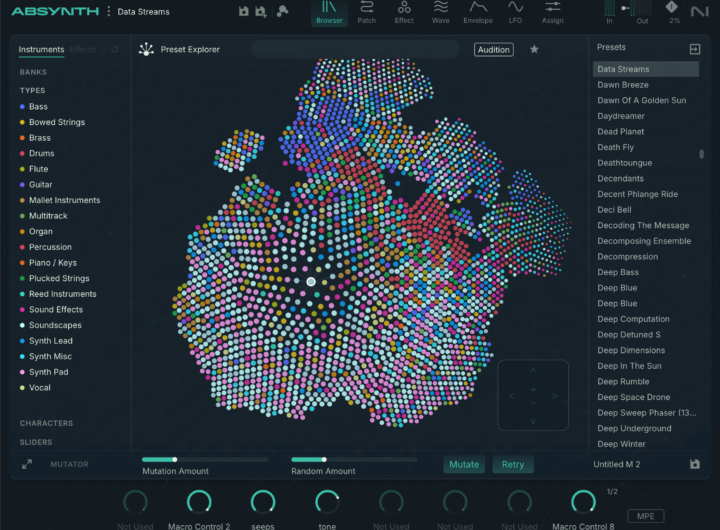Collapse the Presets list panel

click(695, 48)
